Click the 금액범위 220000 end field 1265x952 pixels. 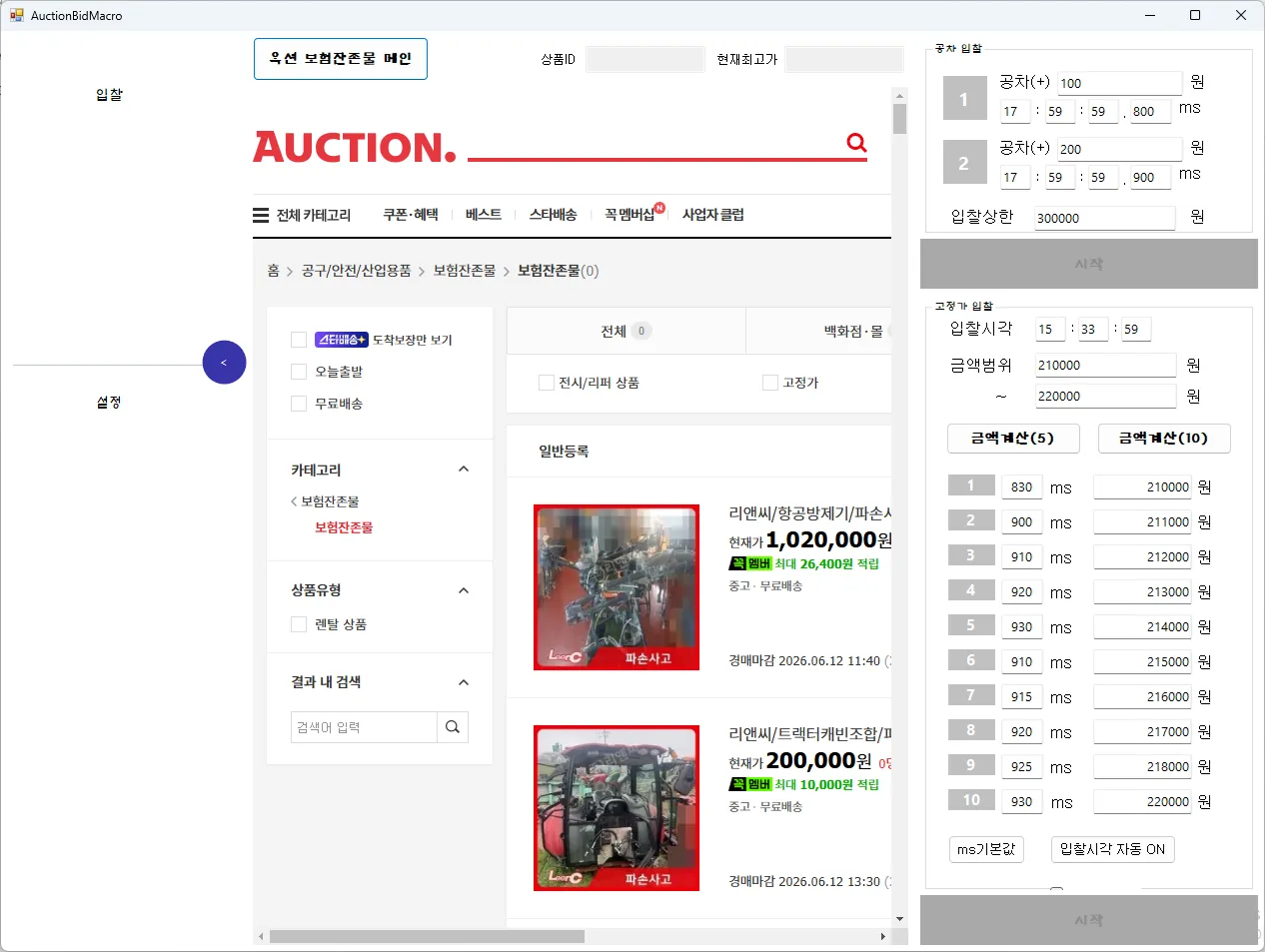pos(1105,397)
